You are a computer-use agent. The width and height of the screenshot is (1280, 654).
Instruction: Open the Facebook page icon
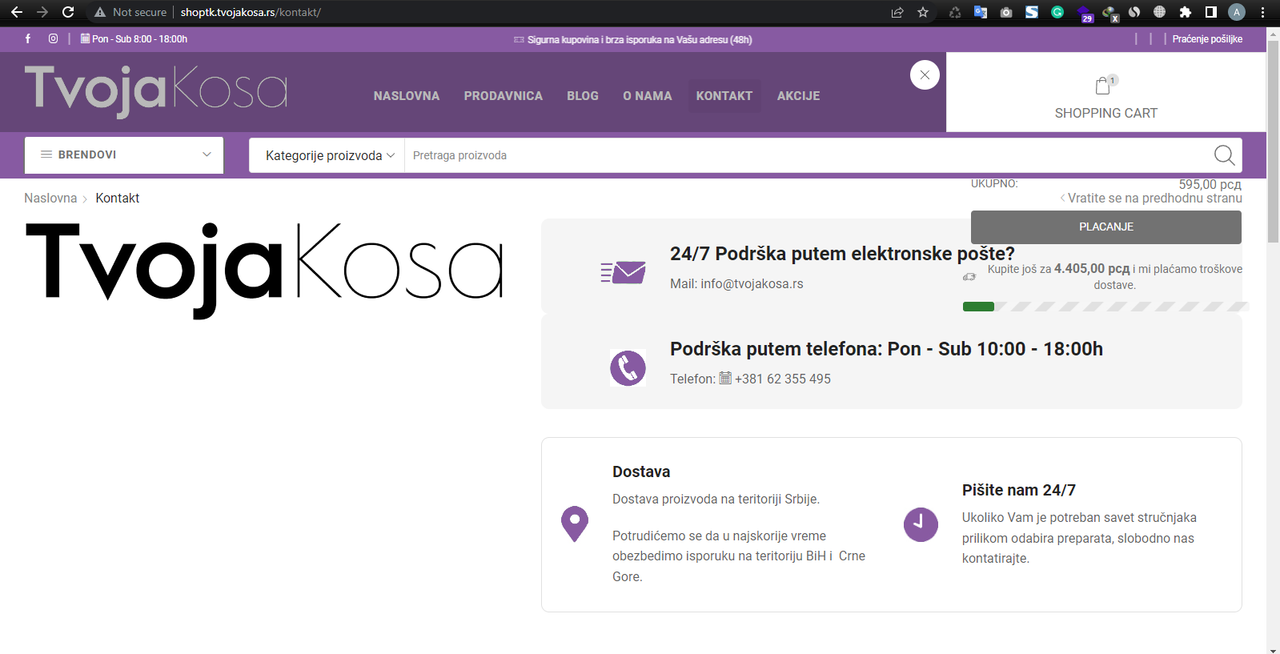27,39
